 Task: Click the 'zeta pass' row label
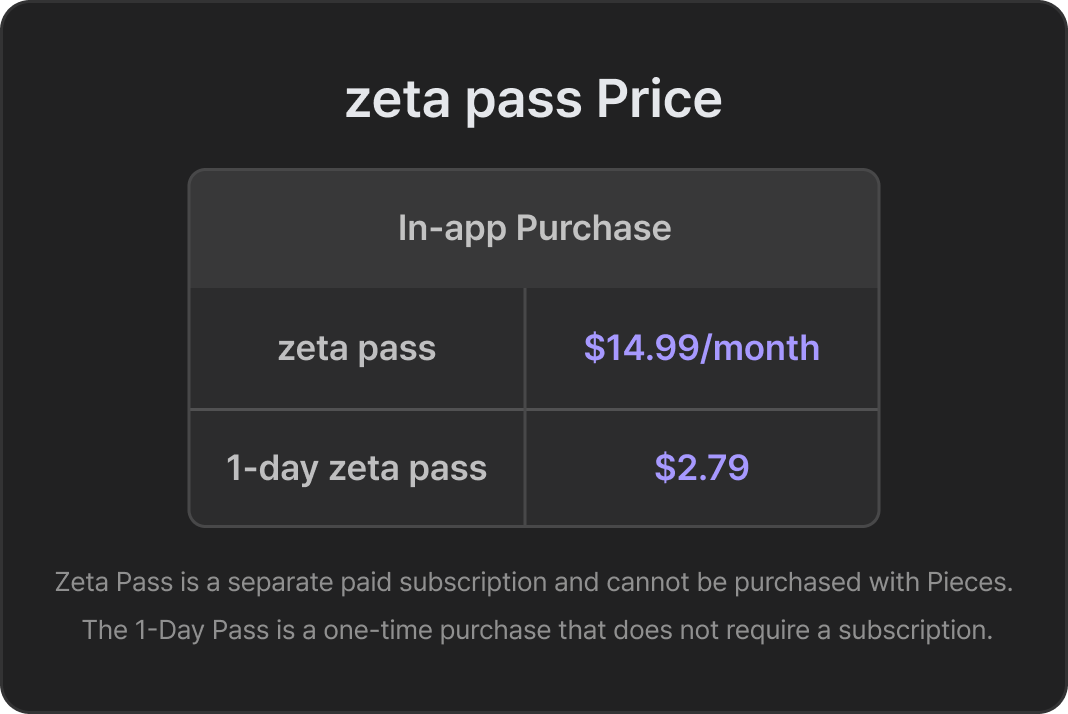pyautogui.click(x=357, y=348)
